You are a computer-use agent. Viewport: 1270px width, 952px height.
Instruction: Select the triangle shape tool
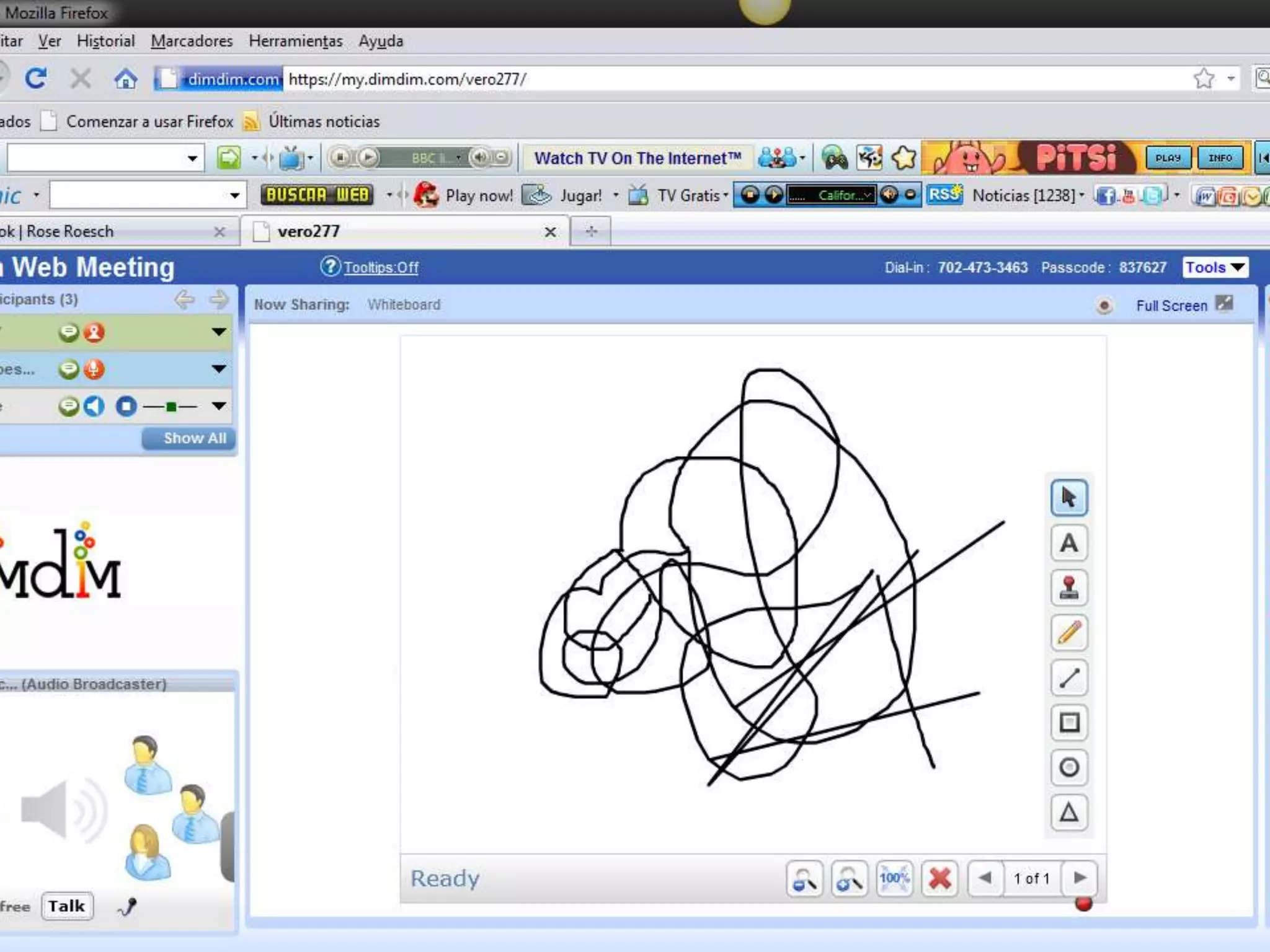pos(1068,812)
